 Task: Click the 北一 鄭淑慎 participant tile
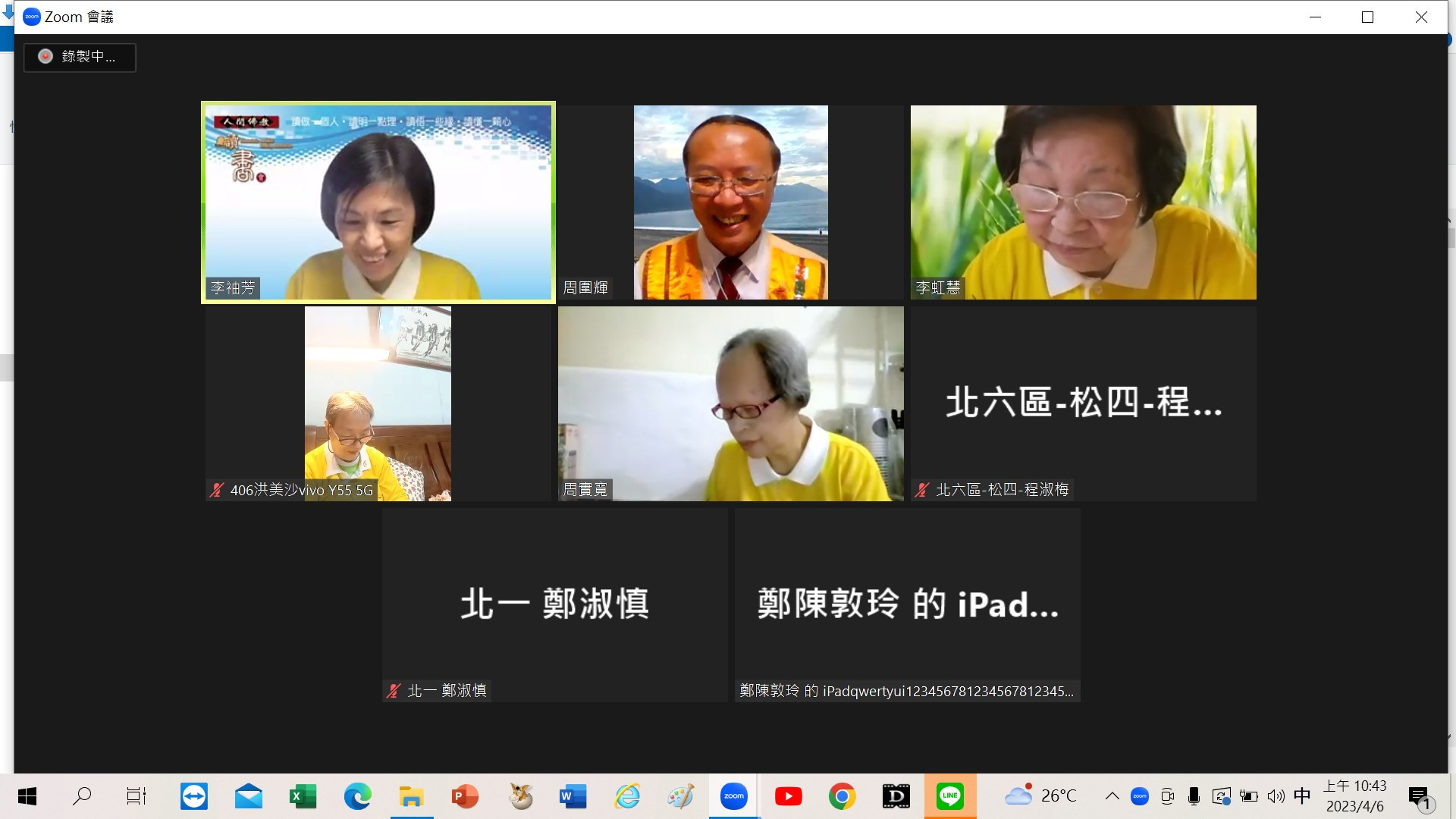tap(554, 604)
